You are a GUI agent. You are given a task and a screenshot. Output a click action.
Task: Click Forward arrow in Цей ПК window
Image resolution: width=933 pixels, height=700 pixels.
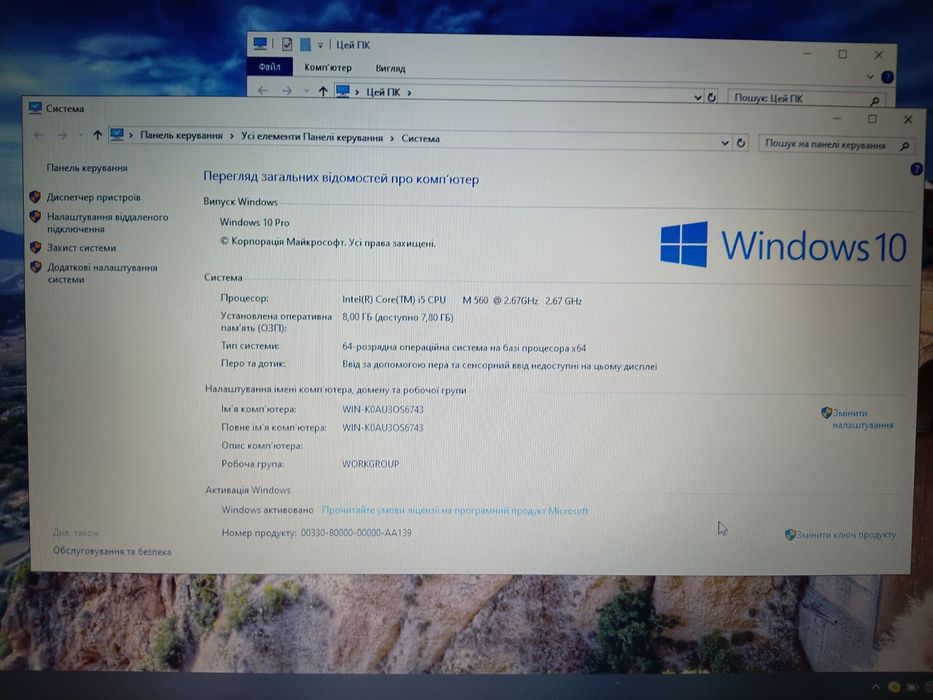(x=287, y=90)
